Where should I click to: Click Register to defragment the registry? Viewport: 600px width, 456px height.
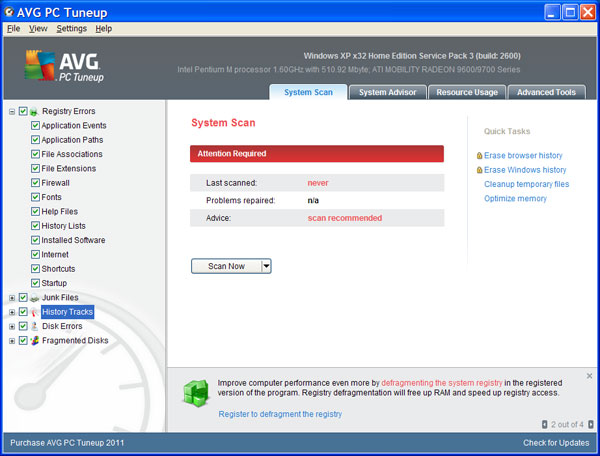click(x=280, y=414)
